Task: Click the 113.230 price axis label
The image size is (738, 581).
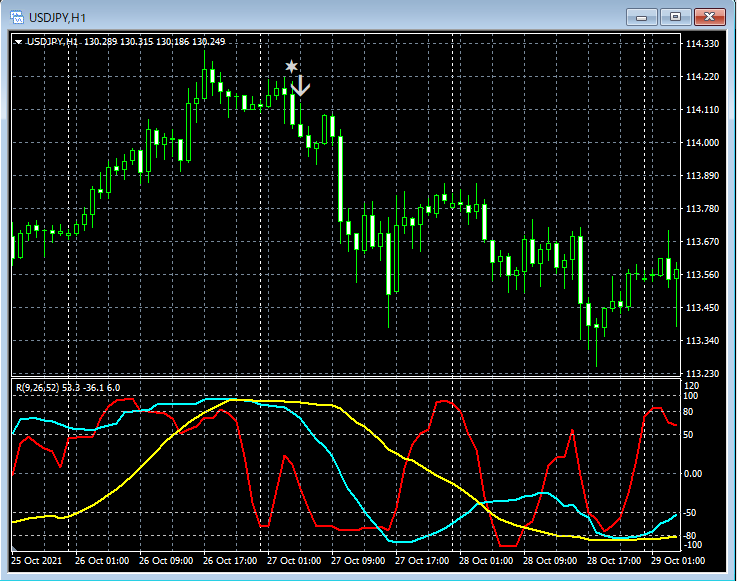Action: click(702, 373)
